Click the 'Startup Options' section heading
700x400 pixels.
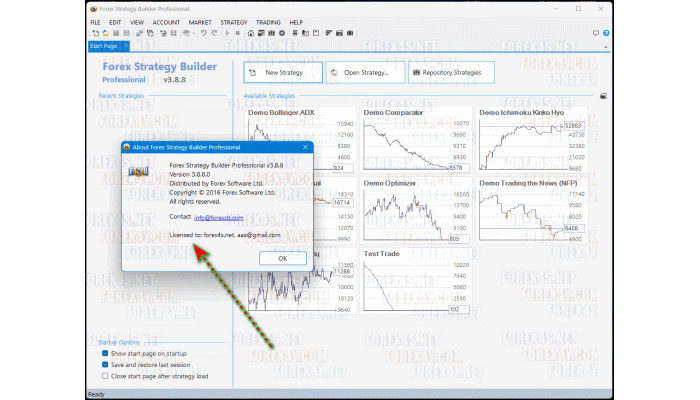(119, 342)
